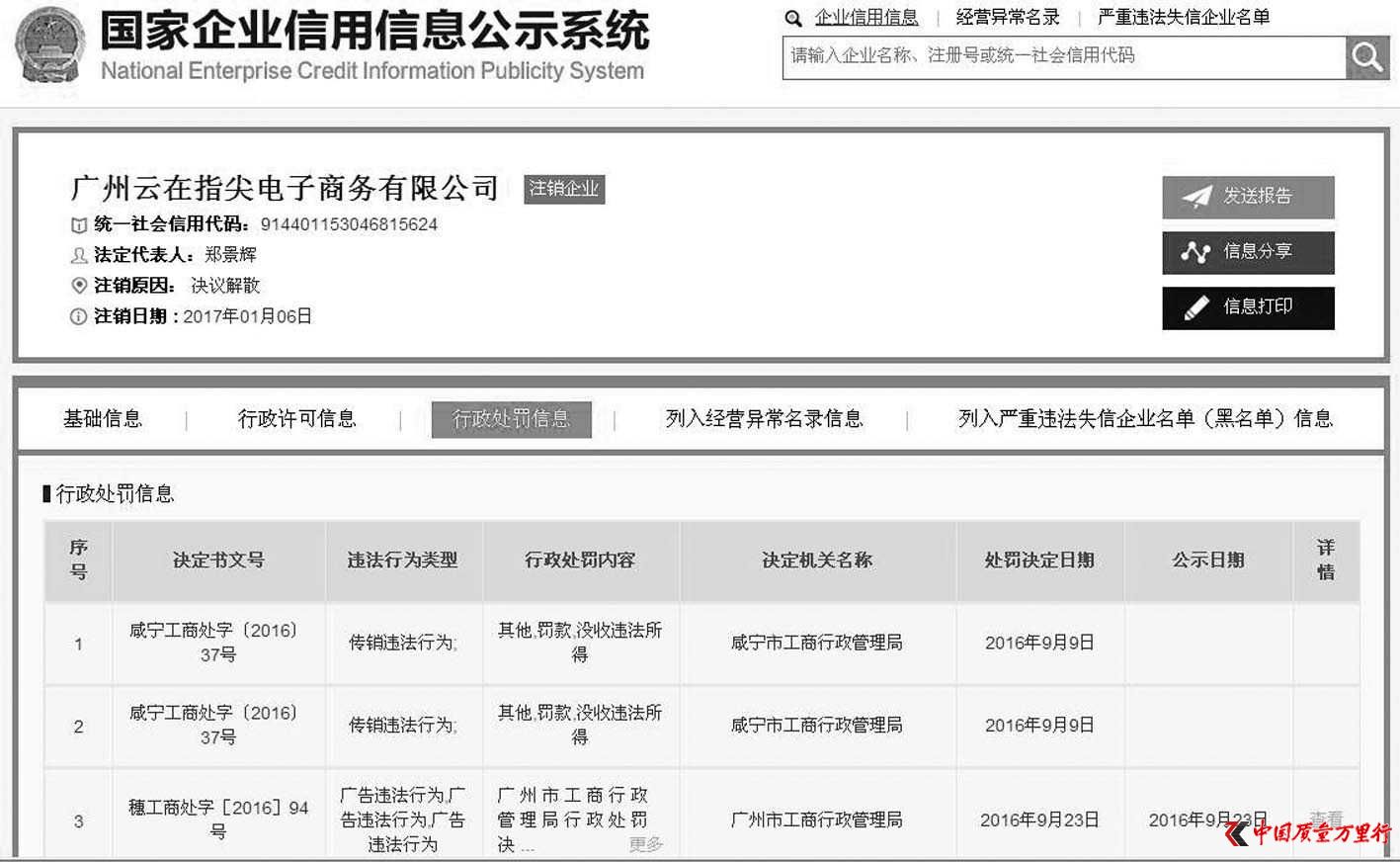Image resolution: width=1400 pixels, height=862 pixels.
Task: Click the company name 广州云在指尖电子商务有限公司
Action: (x=286, y=188)
